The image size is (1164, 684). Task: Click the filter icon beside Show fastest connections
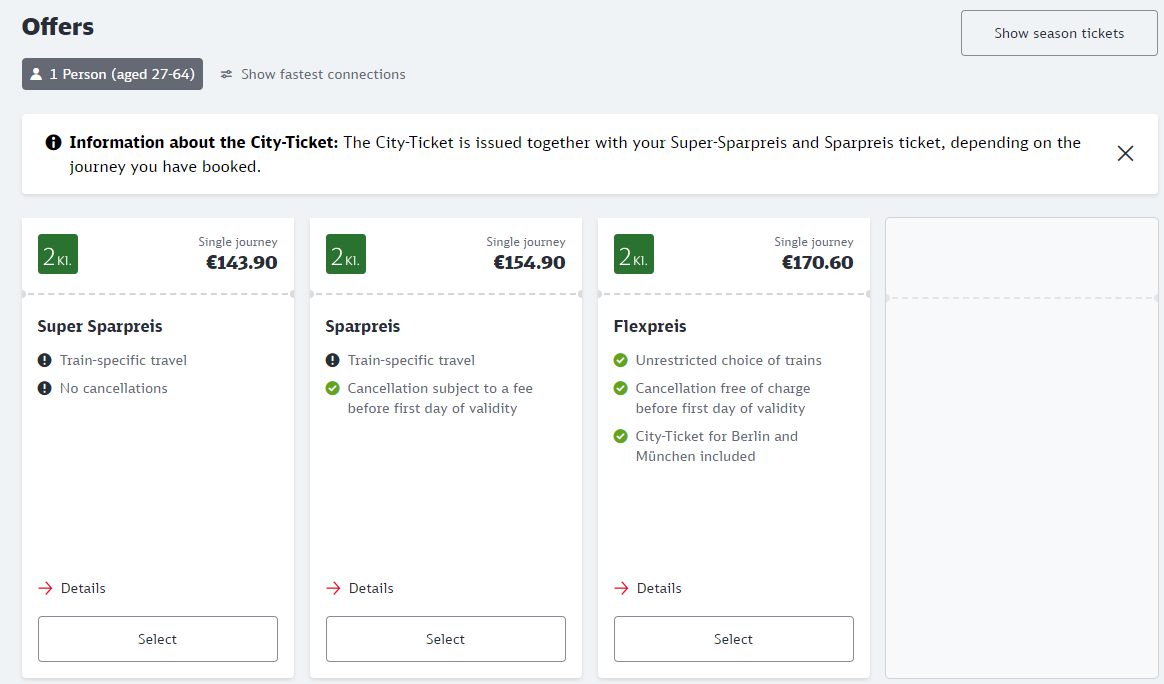[x=227, y=74]
